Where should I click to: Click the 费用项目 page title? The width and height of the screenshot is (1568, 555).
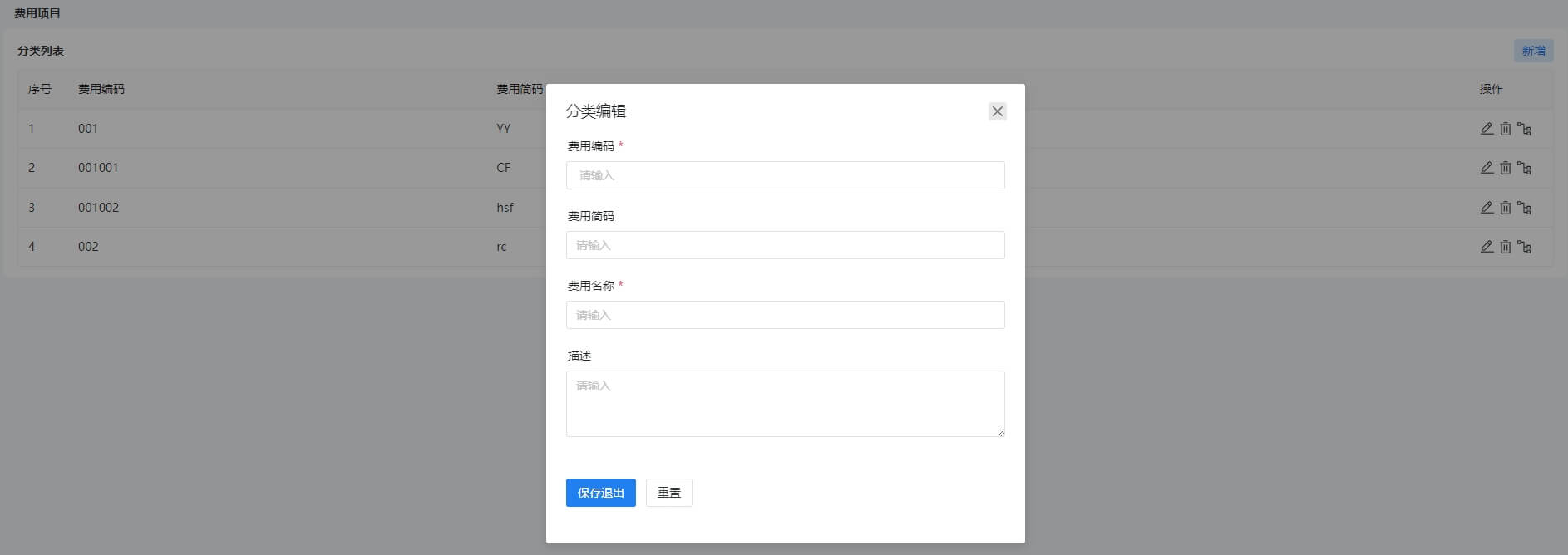click(37, 13)
